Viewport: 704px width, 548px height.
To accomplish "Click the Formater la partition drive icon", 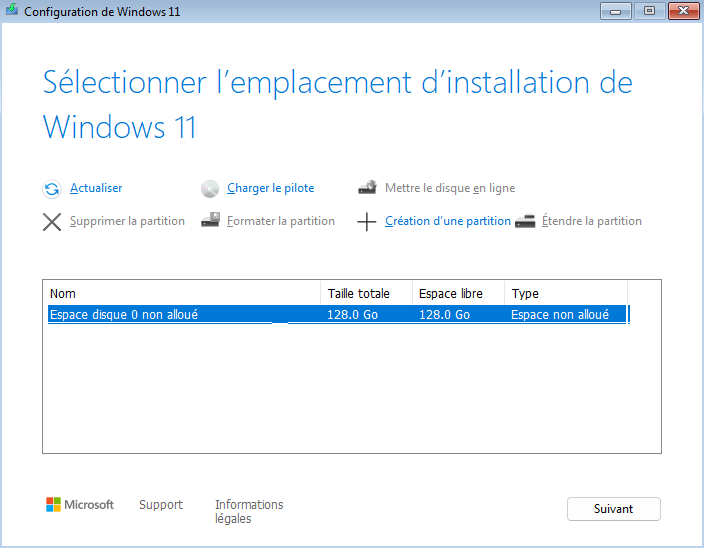I will click(x=209, y=222).
